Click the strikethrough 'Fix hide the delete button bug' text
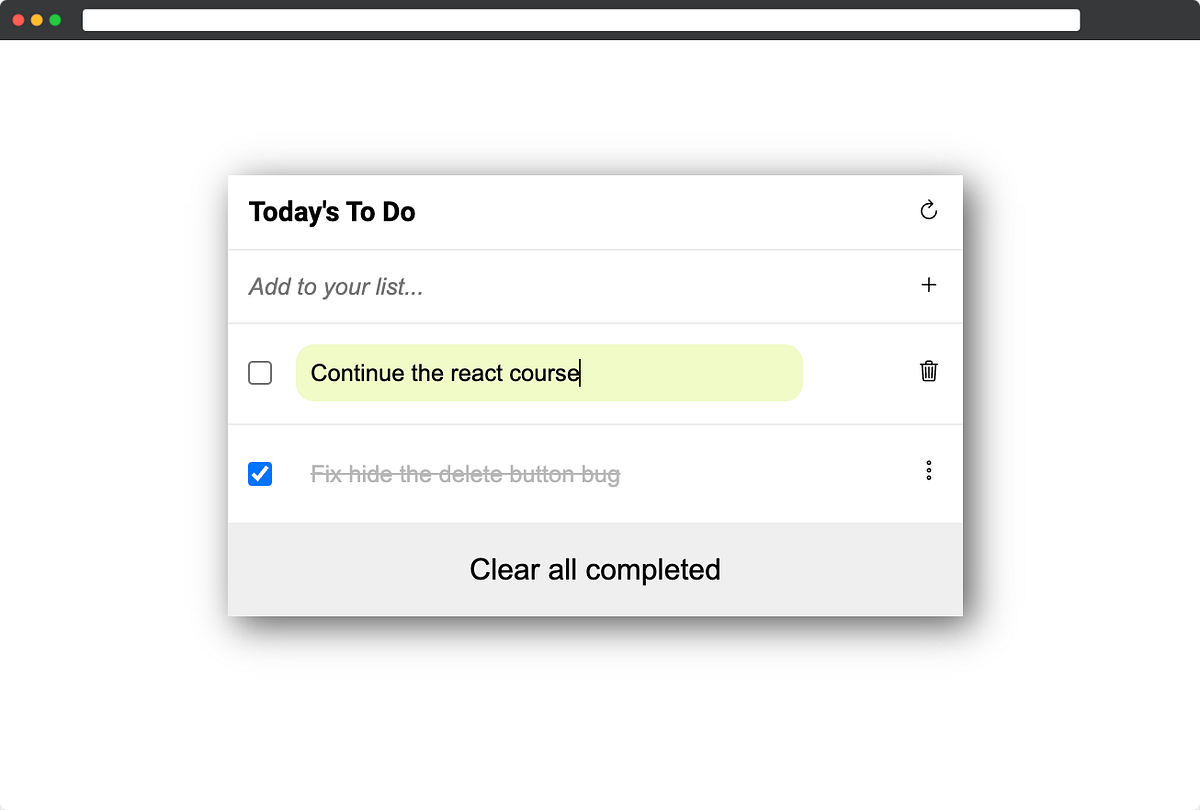The width and height of the screenshot is (1200, 810). 465,474
